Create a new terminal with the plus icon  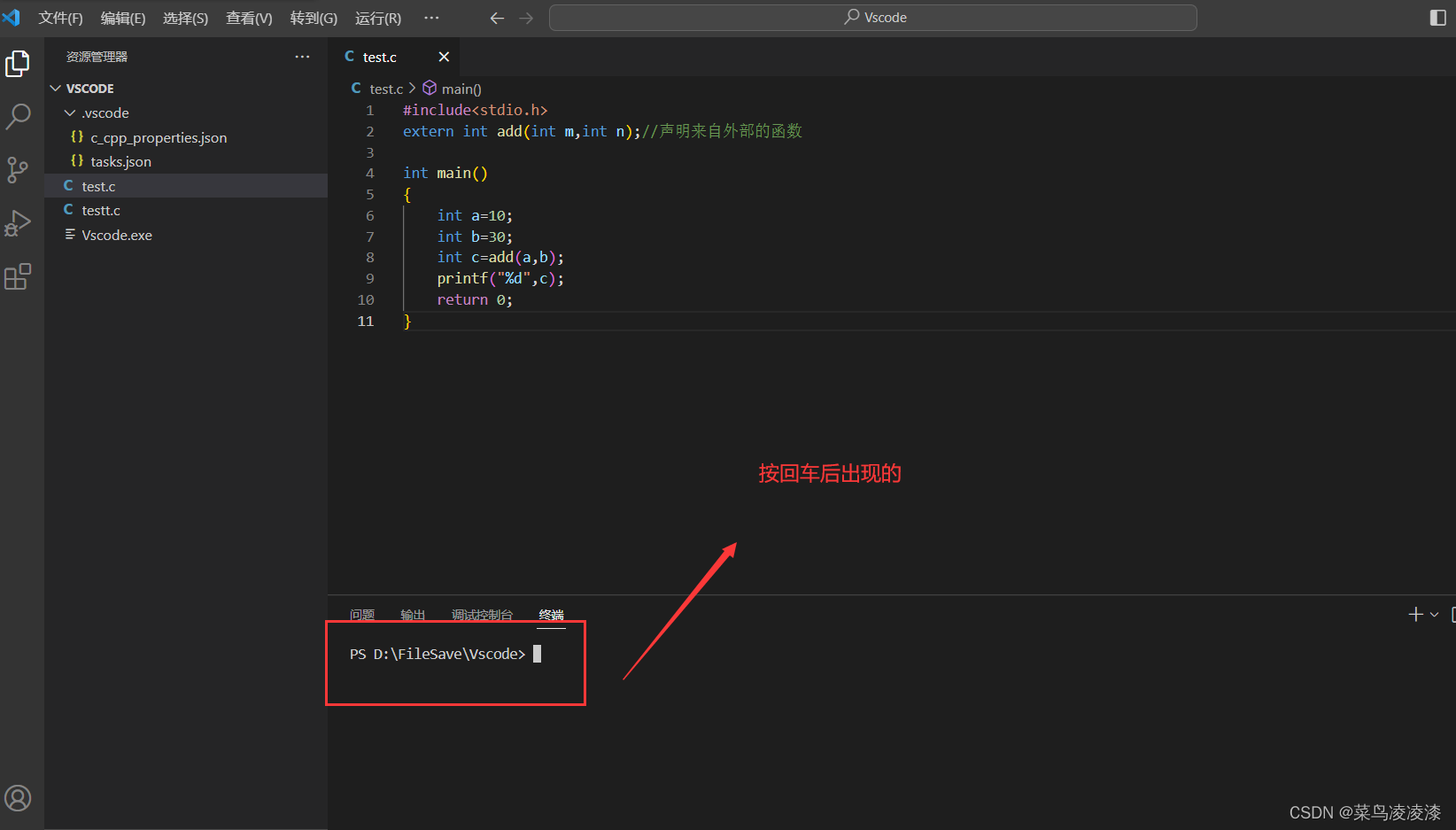(x=1415, y=614)
